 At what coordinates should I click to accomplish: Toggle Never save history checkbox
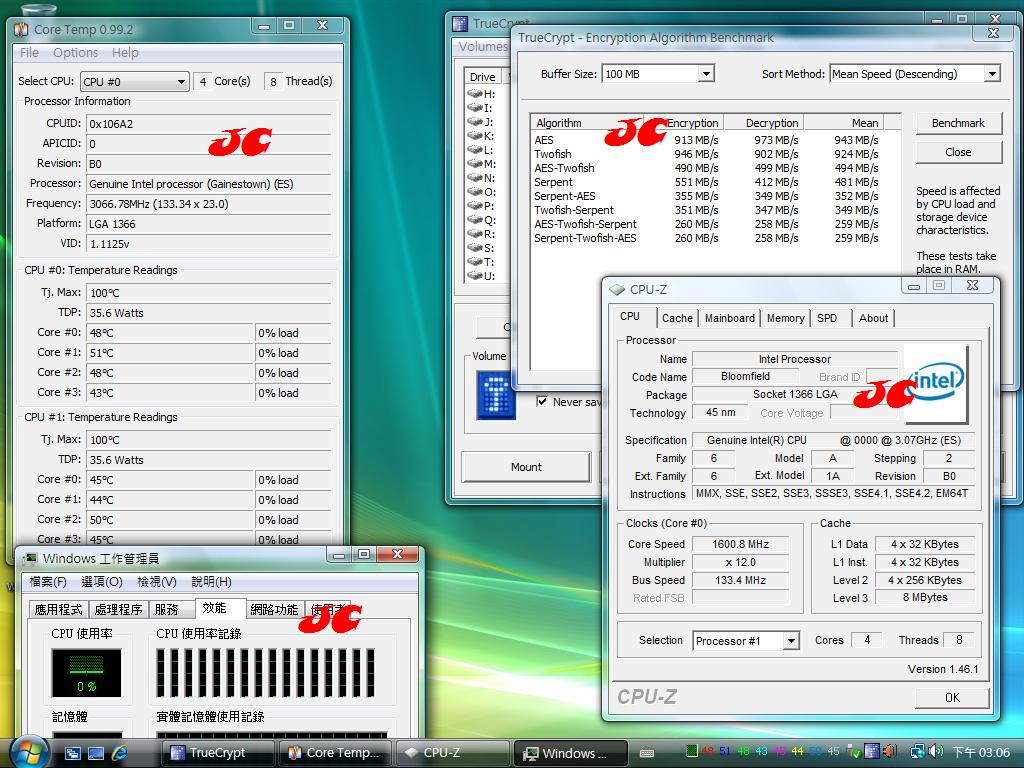click(541, 401)
